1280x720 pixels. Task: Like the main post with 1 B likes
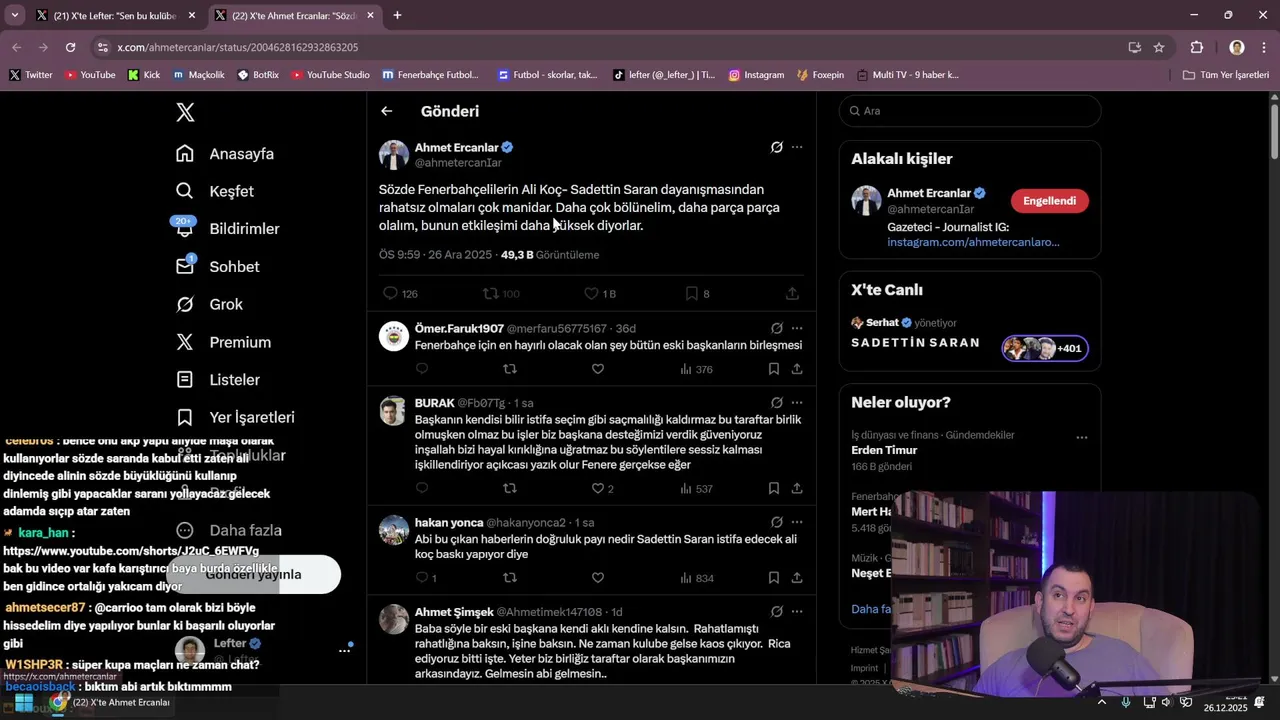coord(591,294)
